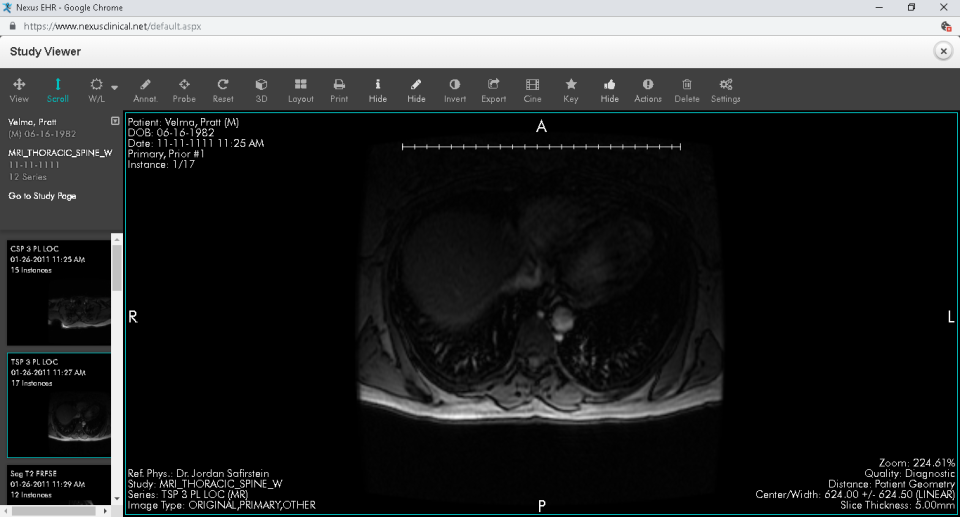Select the View pan tool
The height and width of the screenshot is (517, 960).
pos(19,90)
